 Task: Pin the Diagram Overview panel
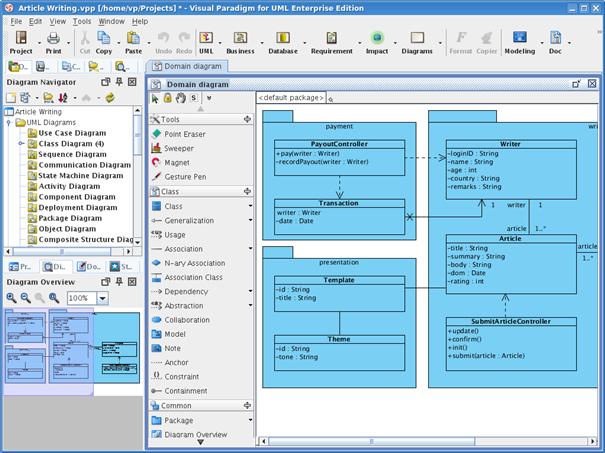click(x=119, y=282)
